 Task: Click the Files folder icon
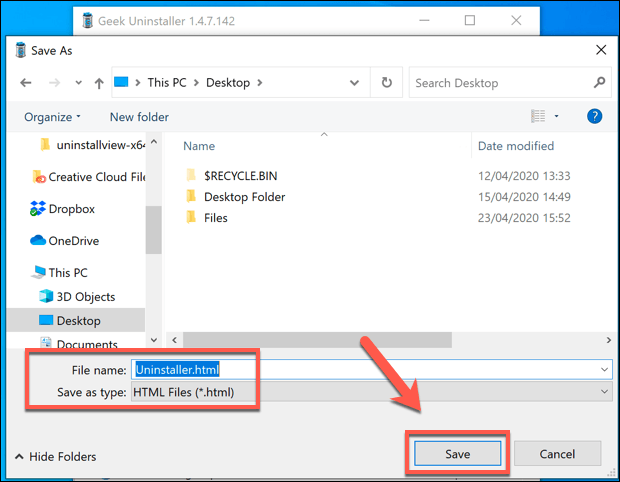click(x=191, y=217)
